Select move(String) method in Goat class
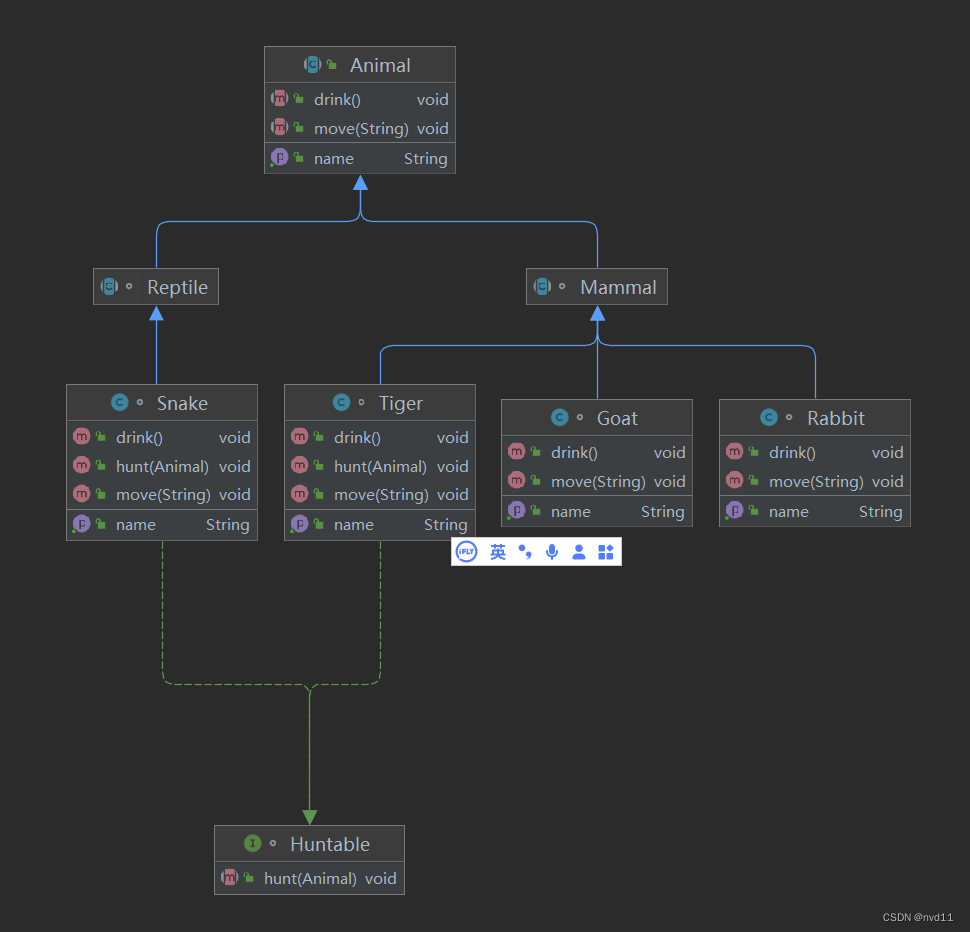The width and height of the screenshot is (970, 932). (597, 481)
